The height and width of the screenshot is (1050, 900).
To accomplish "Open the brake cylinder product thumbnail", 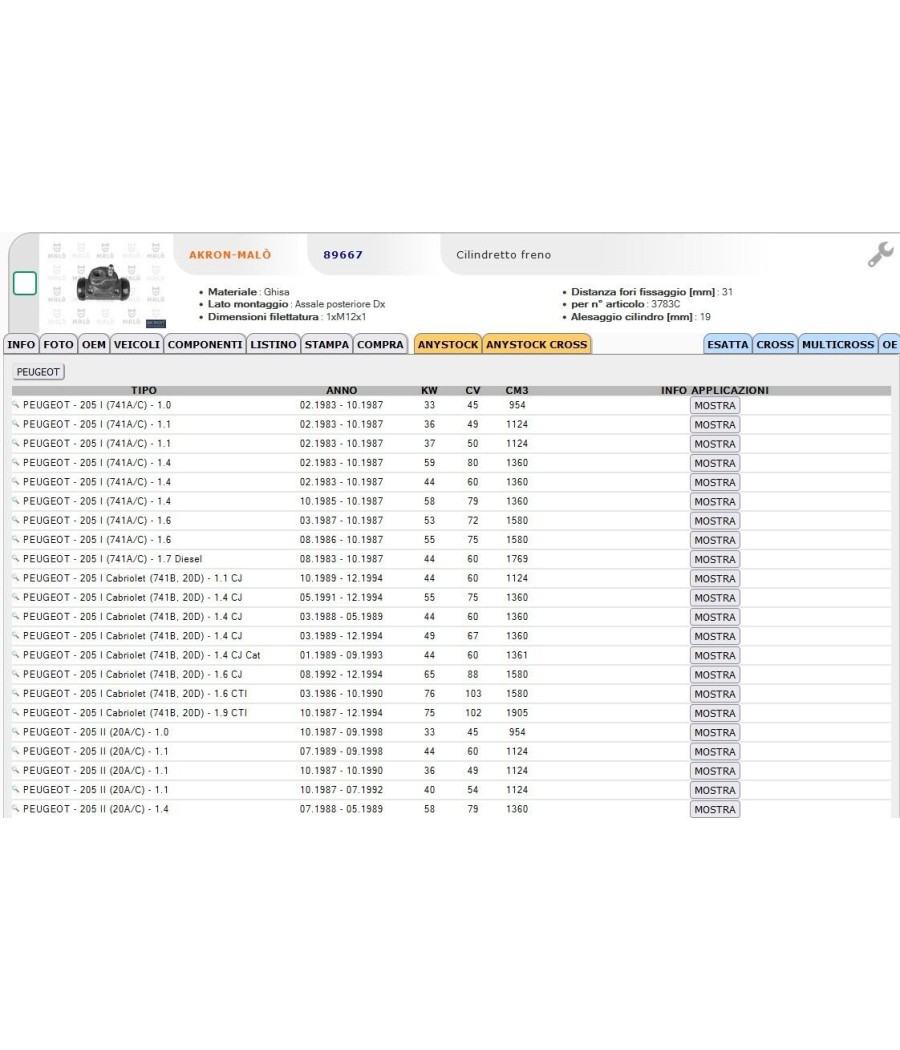I will point(104,283).
